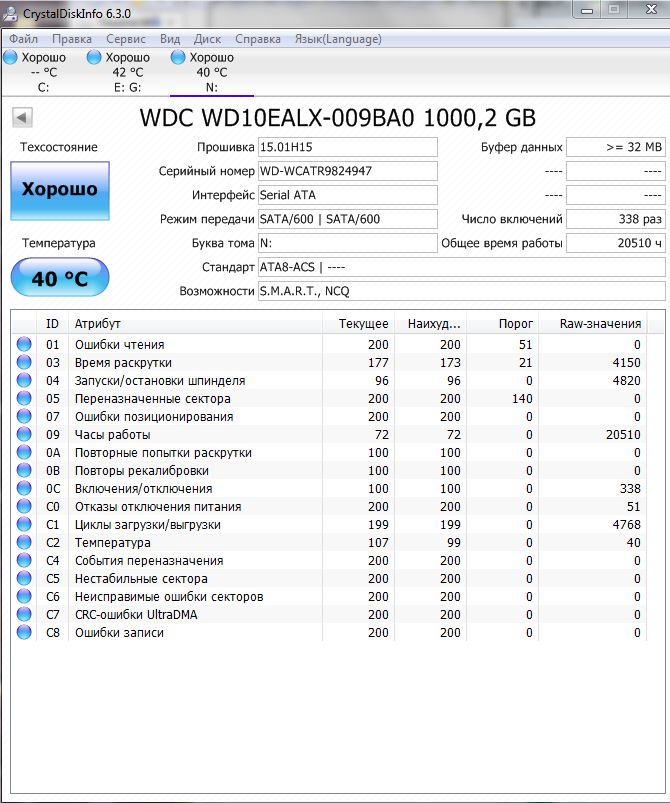Click status orb for Циклы загрузки/выгрузки row
The height and width of the screenshot is (803, 670).
(x=24, y=524)
